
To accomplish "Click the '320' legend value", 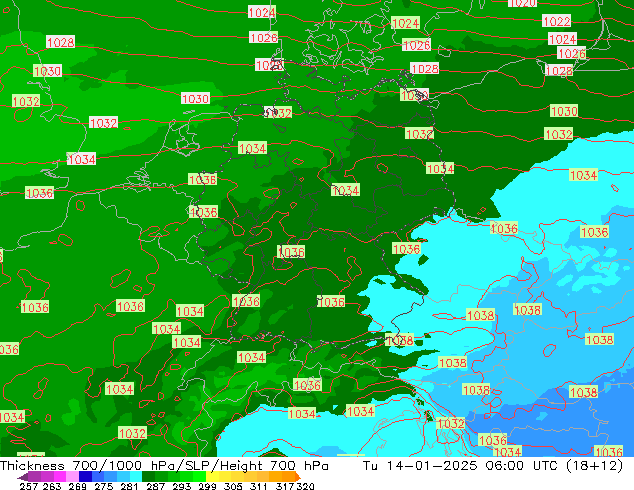I will pos(305,486).
